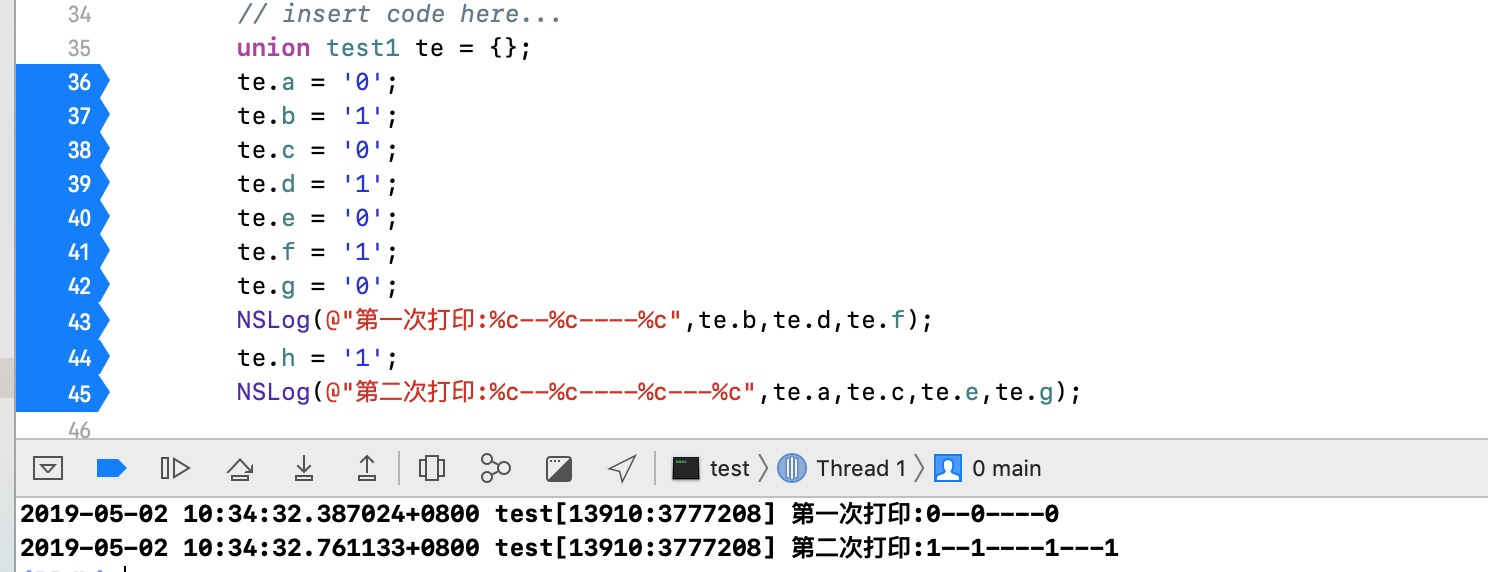Click the union keyword on line 35

pos(273,48)
